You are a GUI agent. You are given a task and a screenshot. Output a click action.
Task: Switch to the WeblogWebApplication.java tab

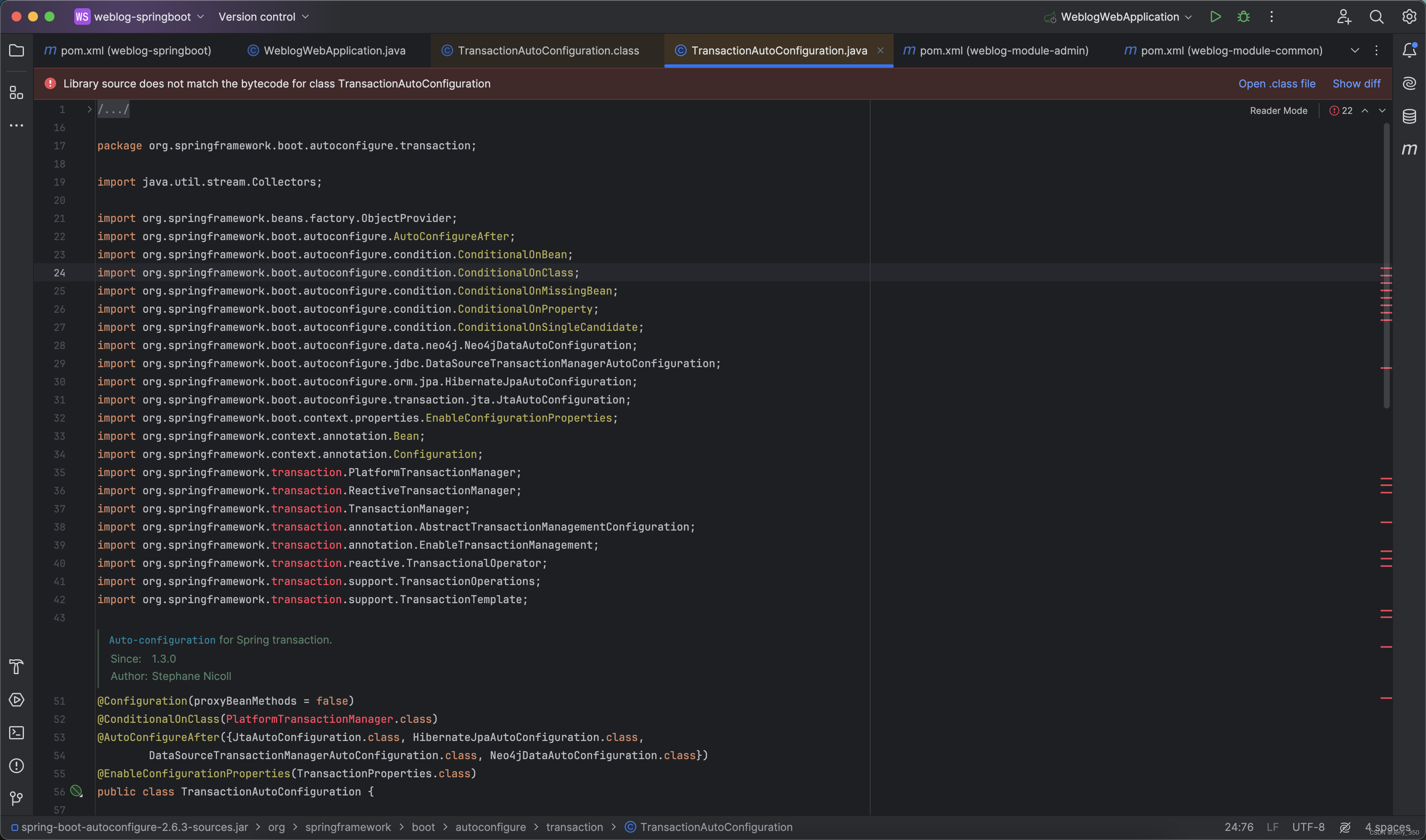[x=334, y=51]
